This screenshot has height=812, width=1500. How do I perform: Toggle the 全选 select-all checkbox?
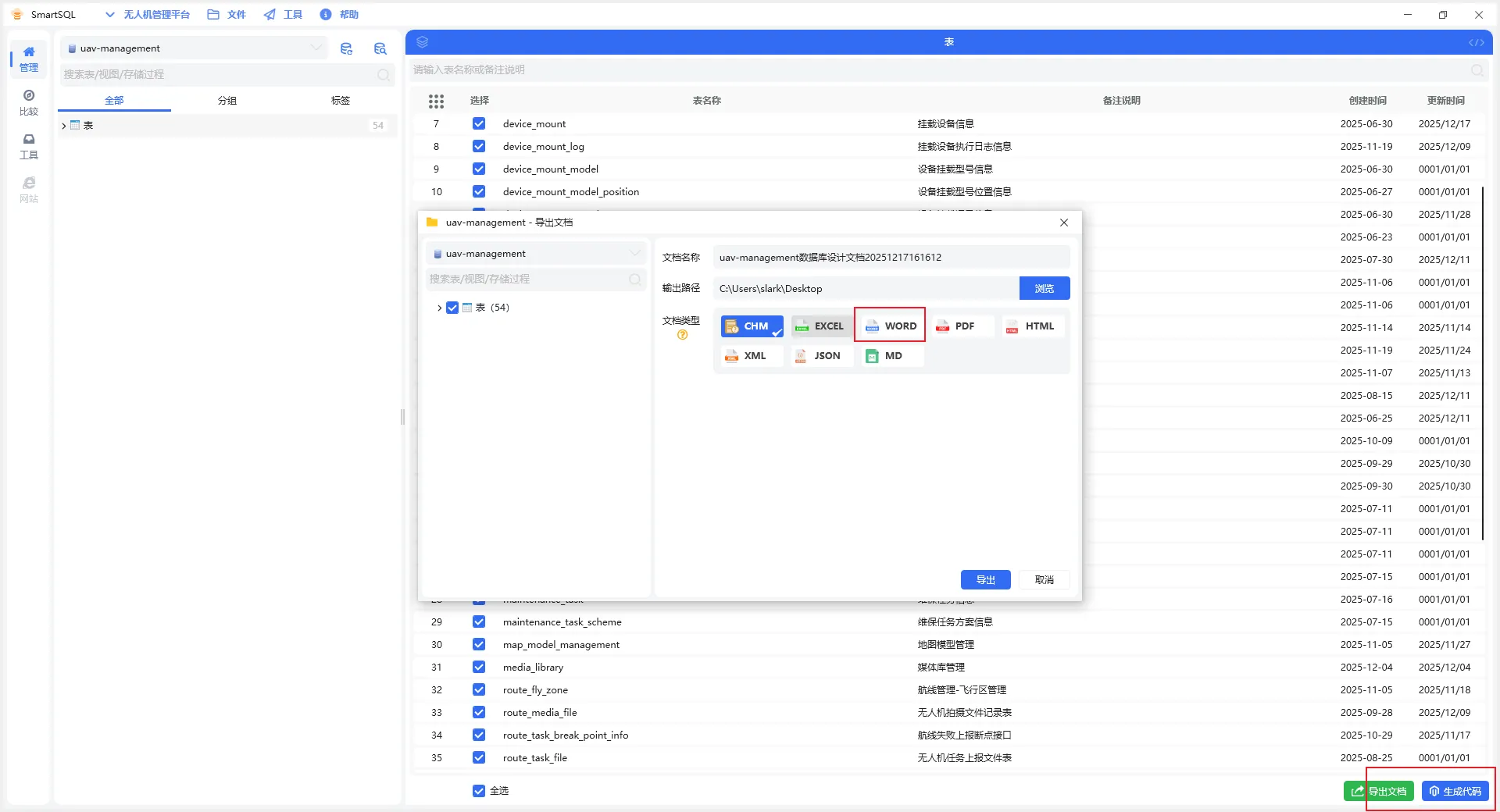(479, 791)
